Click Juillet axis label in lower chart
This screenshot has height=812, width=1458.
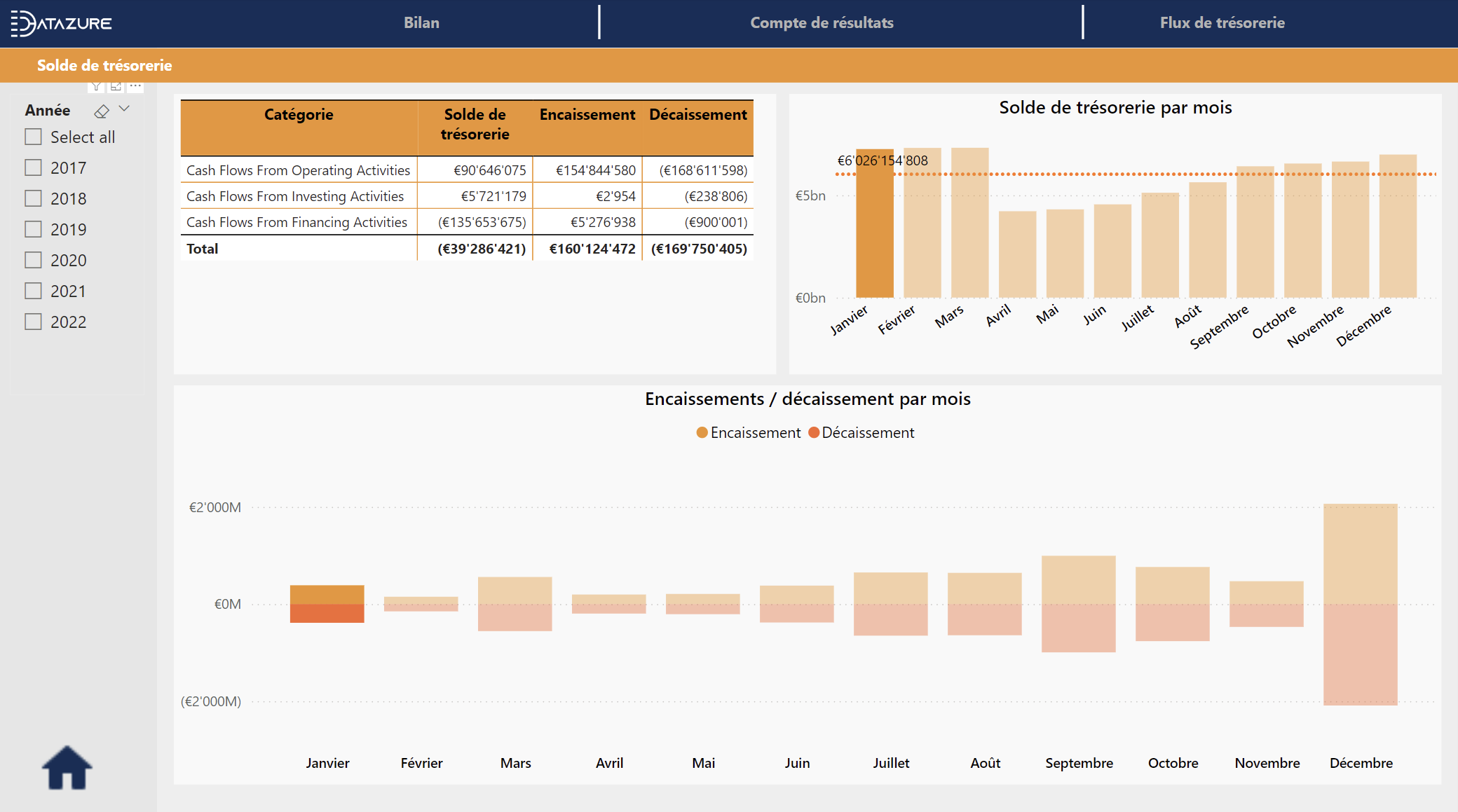[891, 763]
